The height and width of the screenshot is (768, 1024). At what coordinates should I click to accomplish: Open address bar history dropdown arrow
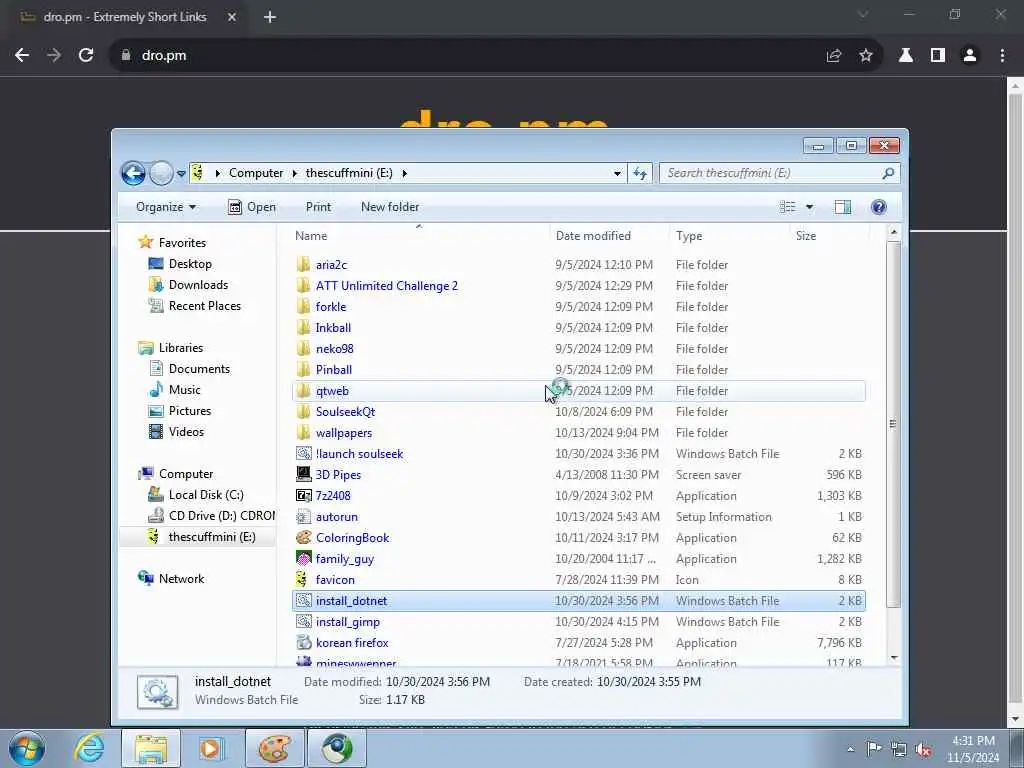[x=617, y=173]
